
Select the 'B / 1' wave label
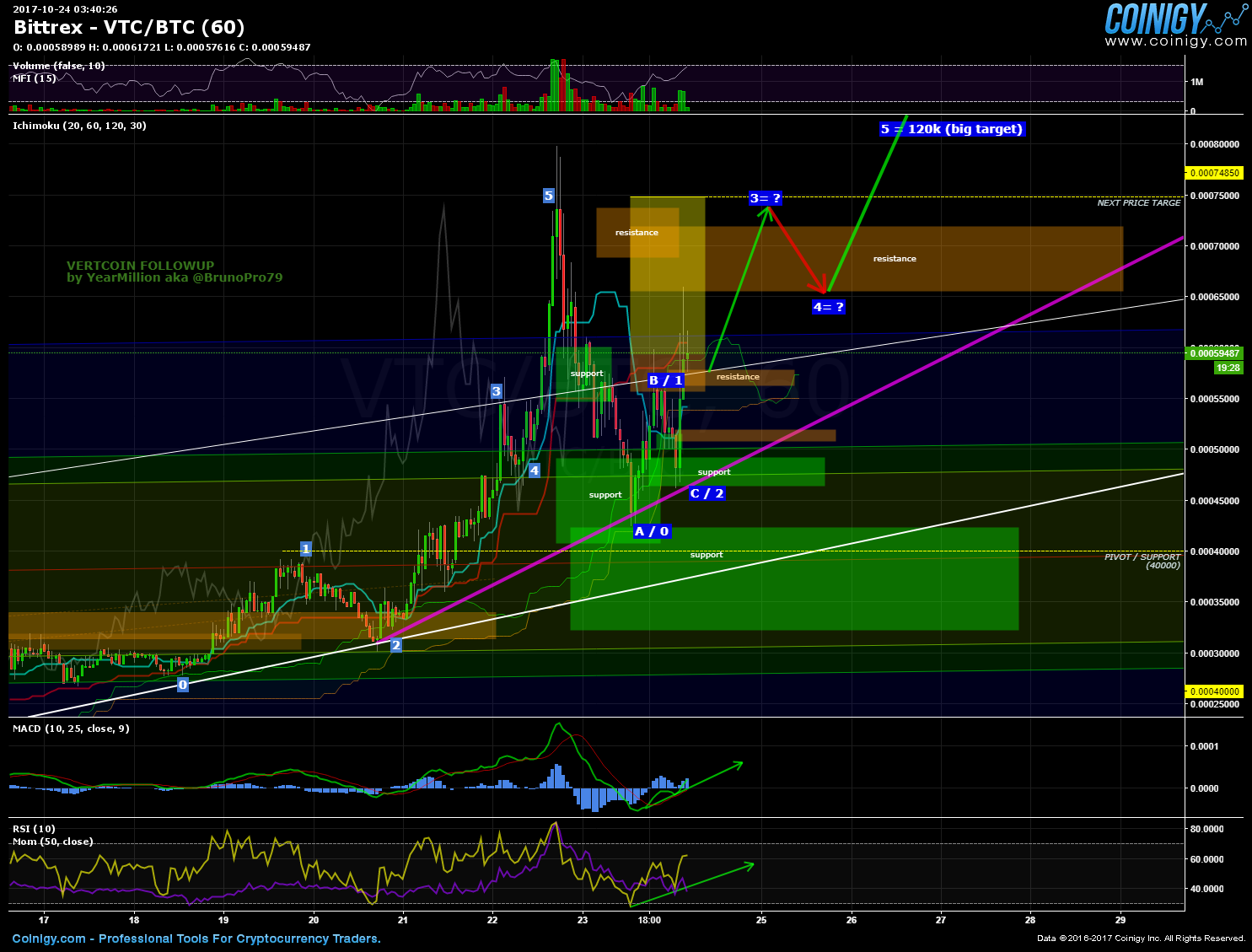(x=666, y=380)
